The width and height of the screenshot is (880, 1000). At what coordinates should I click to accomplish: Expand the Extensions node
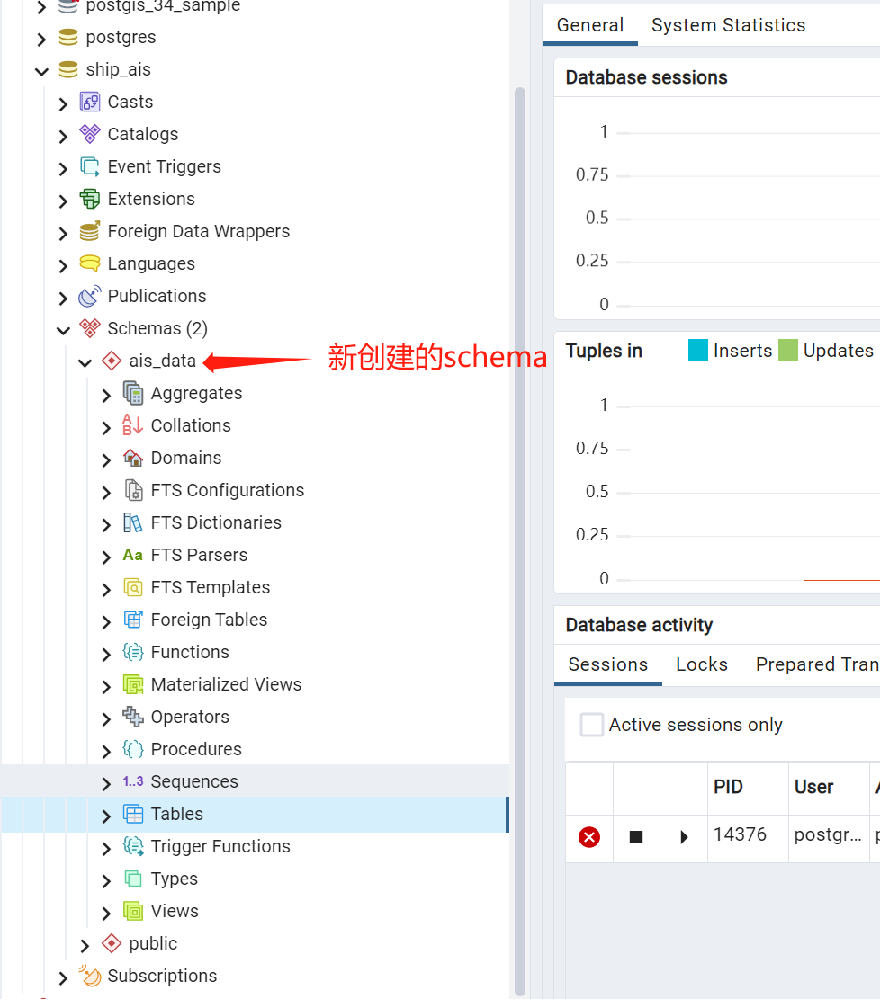pyautogui.click(x=63, y=201)
